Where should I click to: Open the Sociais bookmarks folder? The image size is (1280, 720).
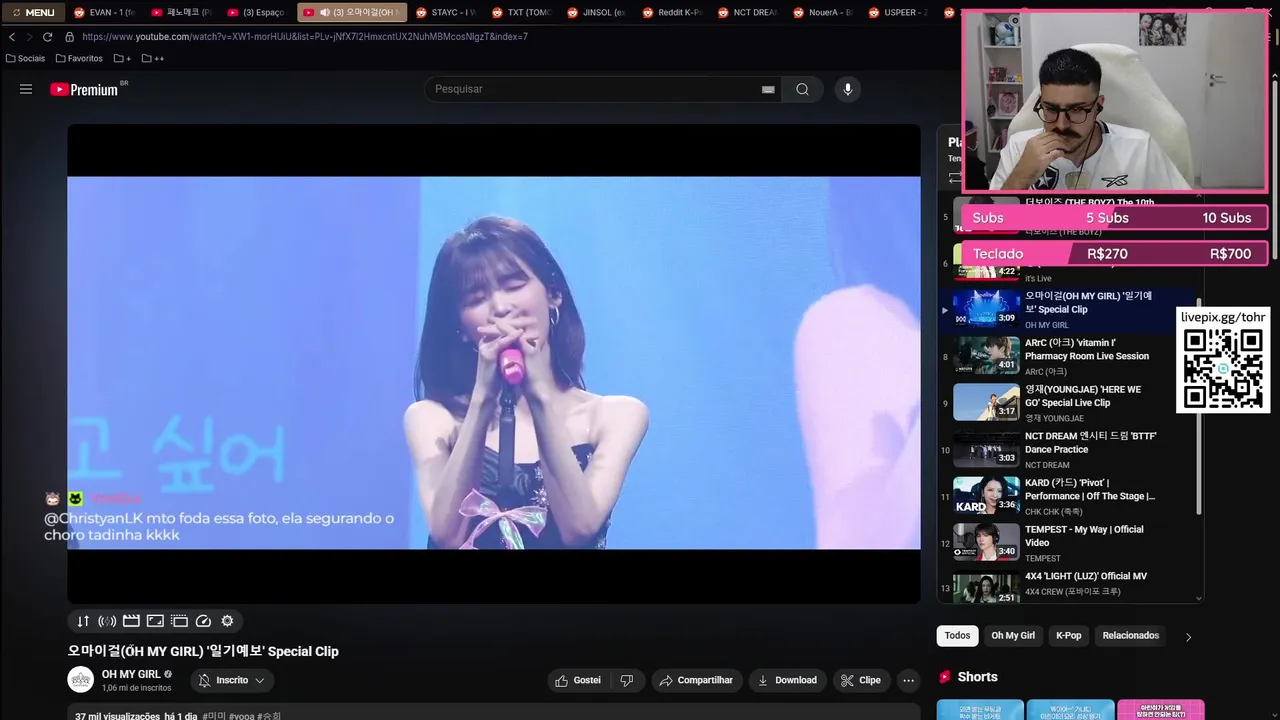(x=25, y=58)
